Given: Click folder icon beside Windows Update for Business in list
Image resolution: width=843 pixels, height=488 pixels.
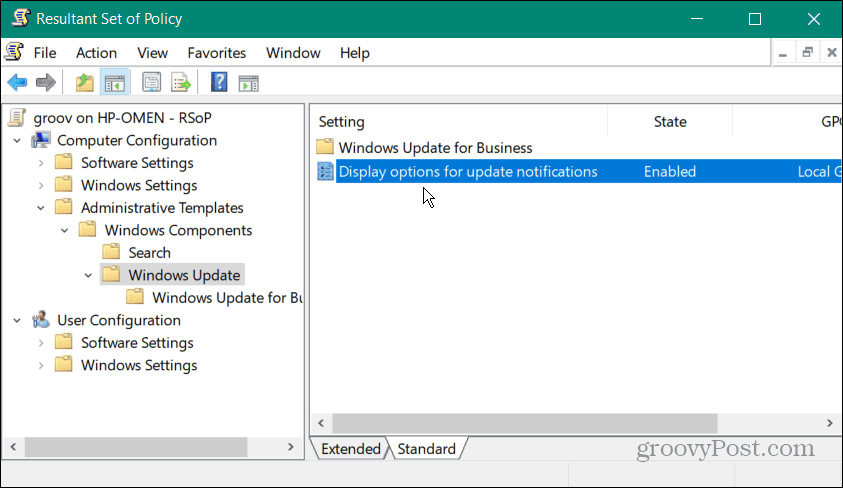Looking at the screenshot, I should tap(325, 146).
